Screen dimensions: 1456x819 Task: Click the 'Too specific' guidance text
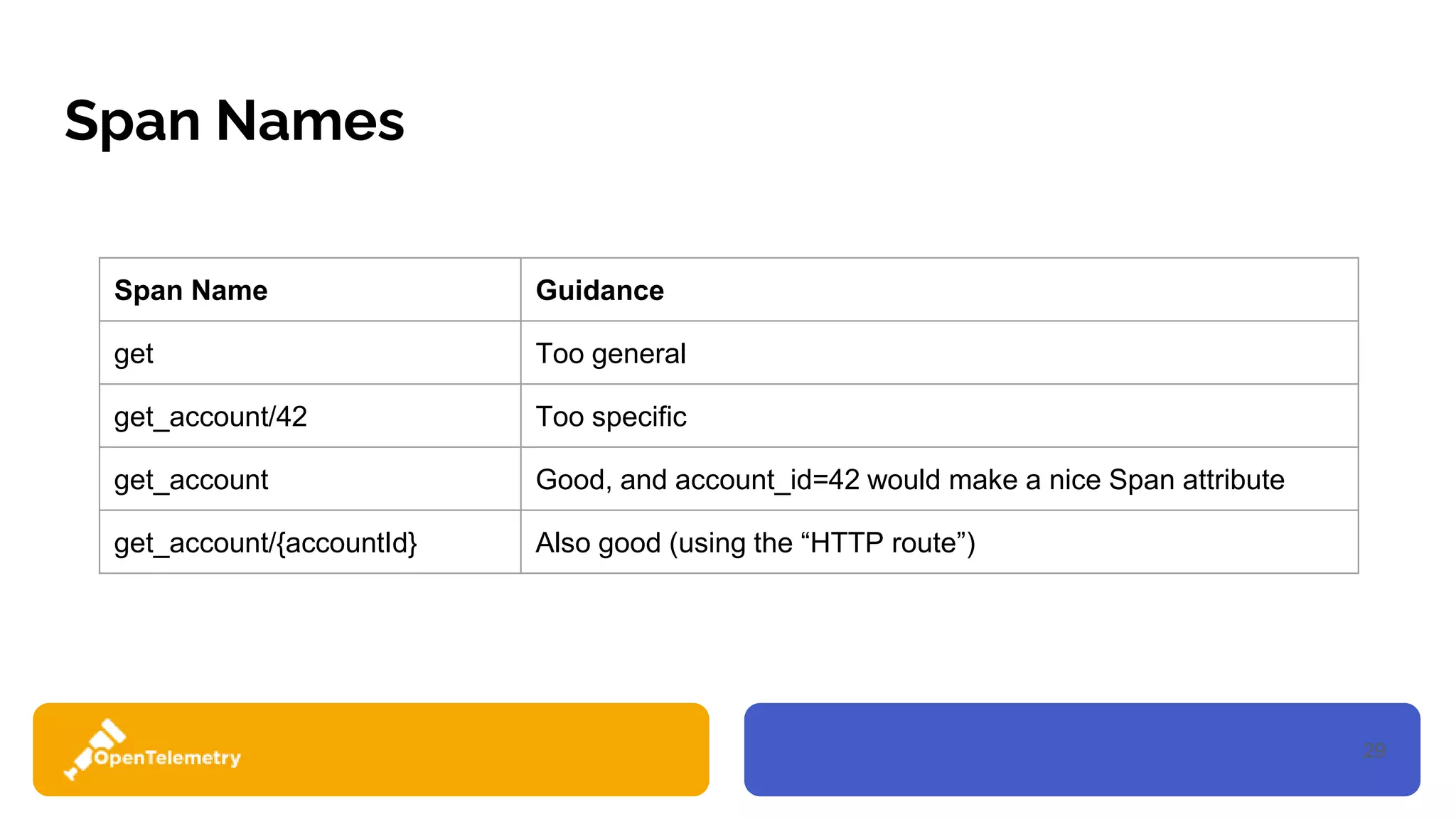point(611,417)
